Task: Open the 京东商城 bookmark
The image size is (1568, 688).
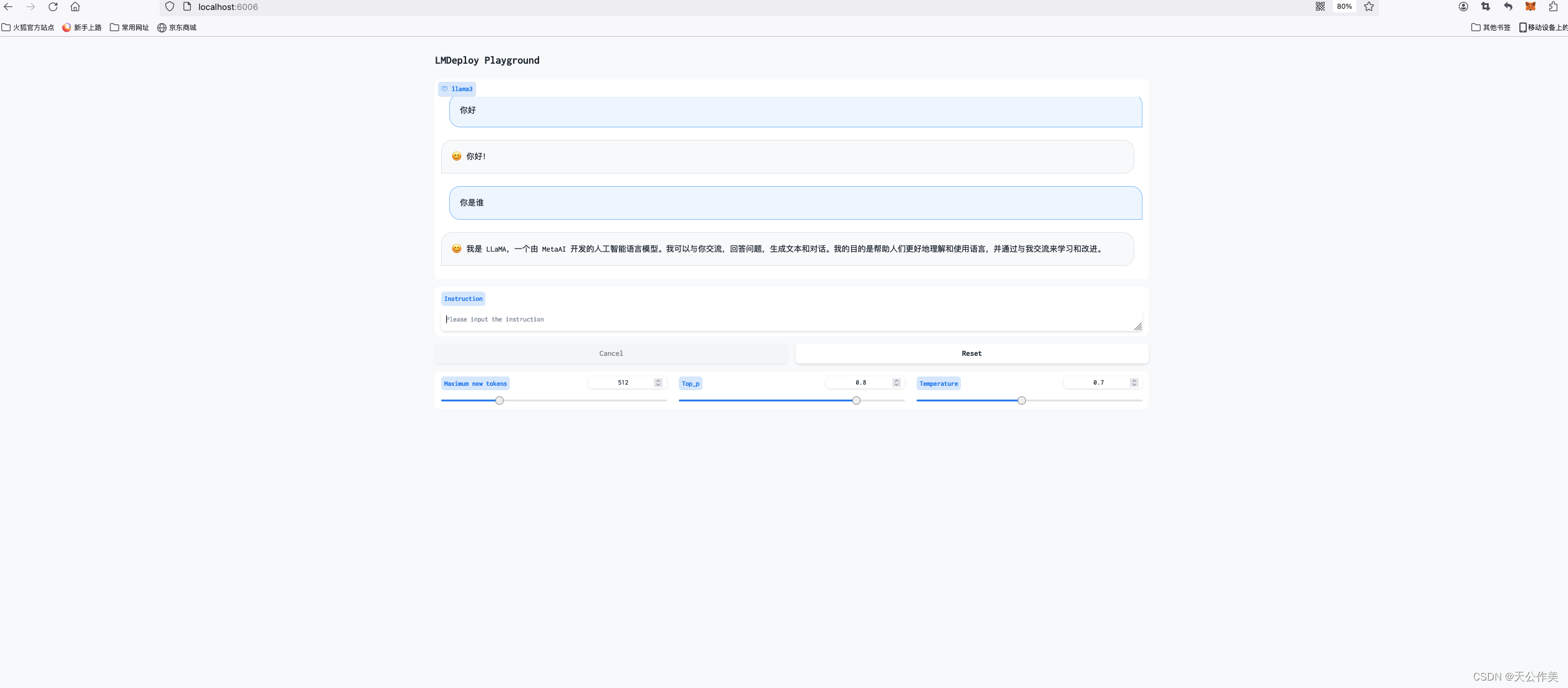Action: coord(177,27)
